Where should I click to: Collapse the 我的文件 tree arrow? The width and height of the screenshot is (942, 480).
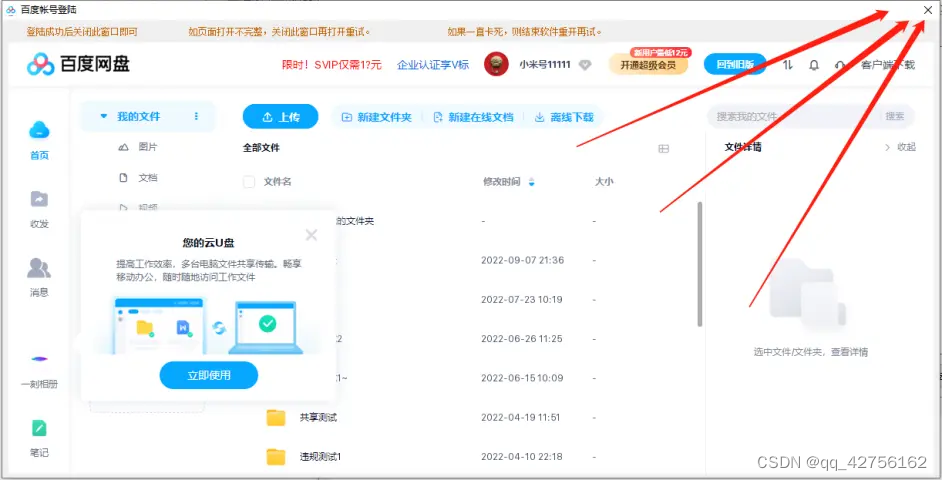point(103,117)
